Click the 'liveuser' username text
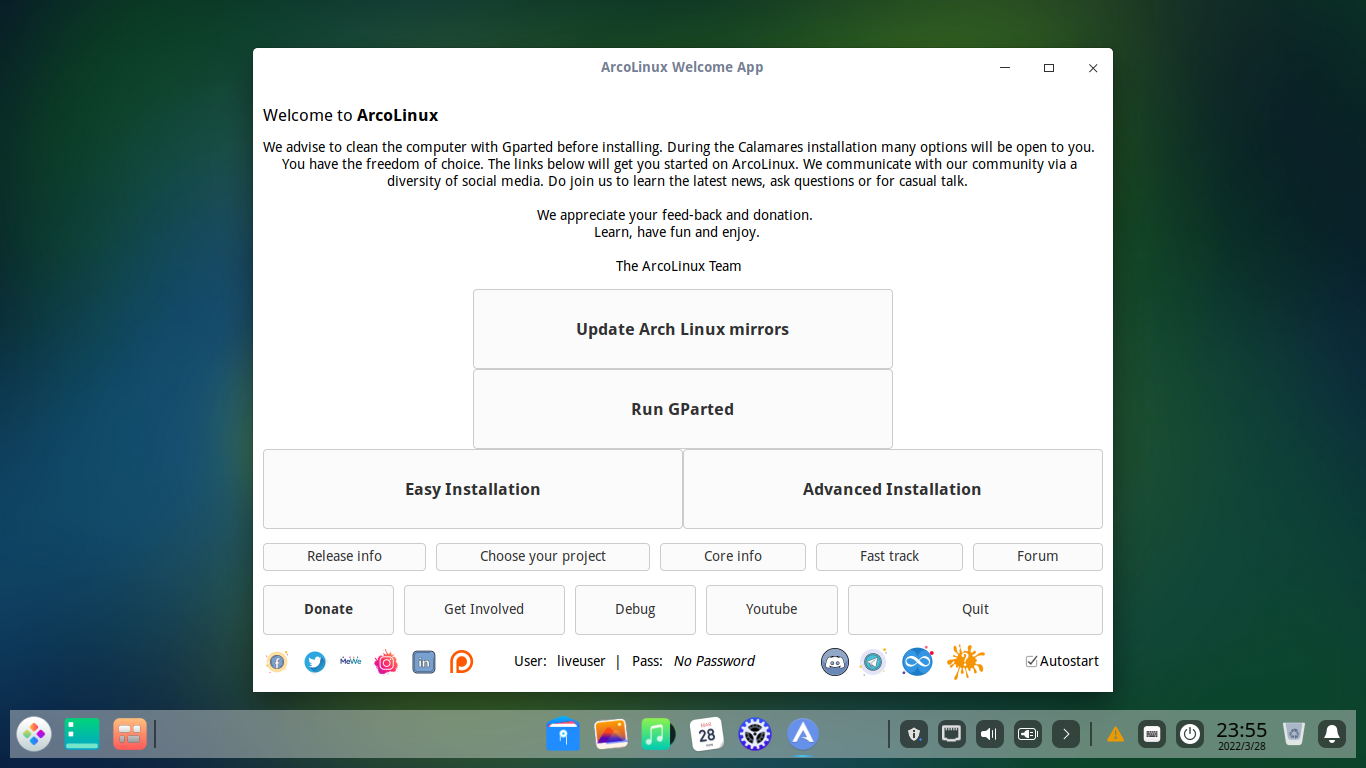 (581, 661)
